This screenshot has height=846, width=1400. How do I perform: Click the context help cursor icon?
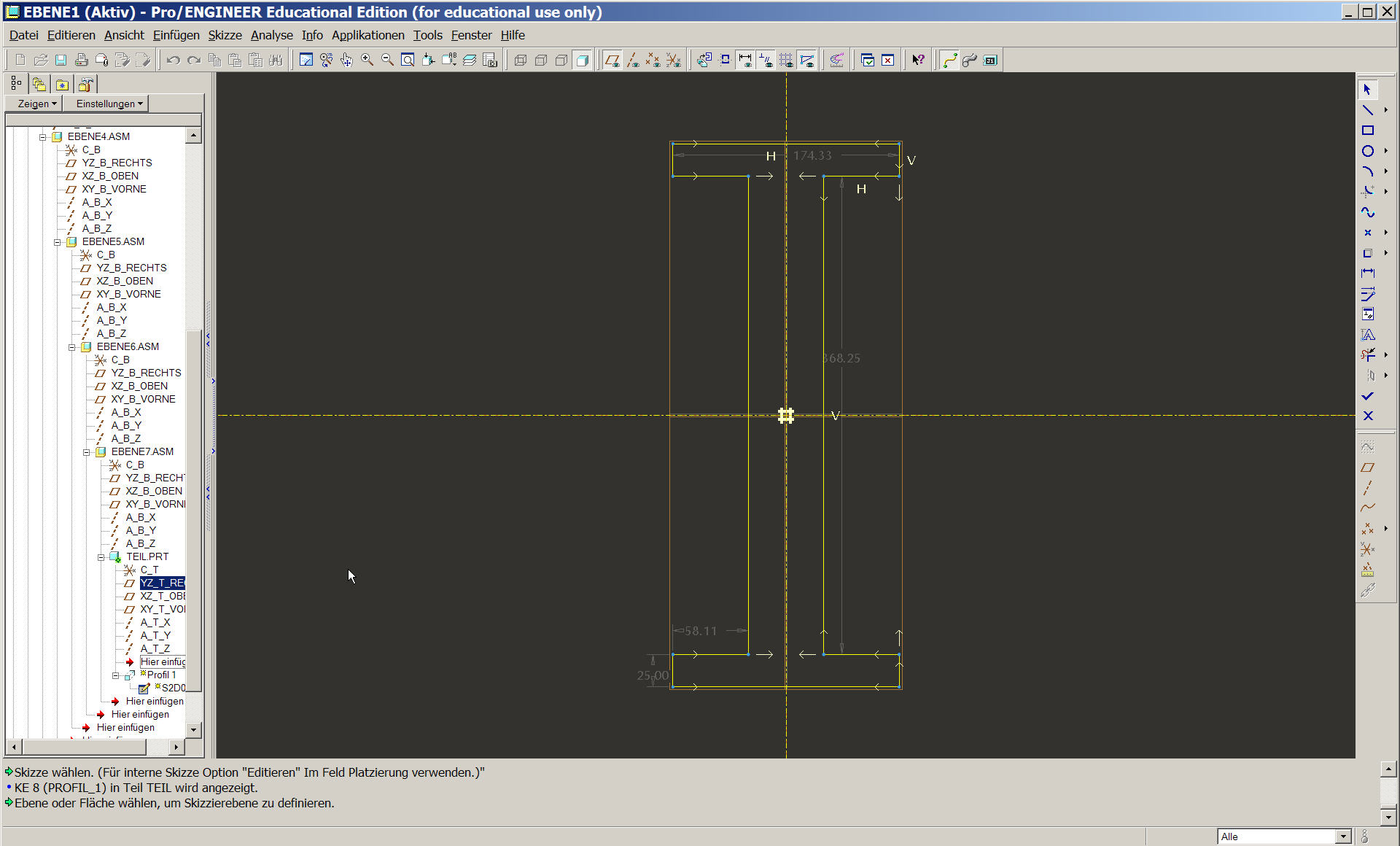click(919, 61)
